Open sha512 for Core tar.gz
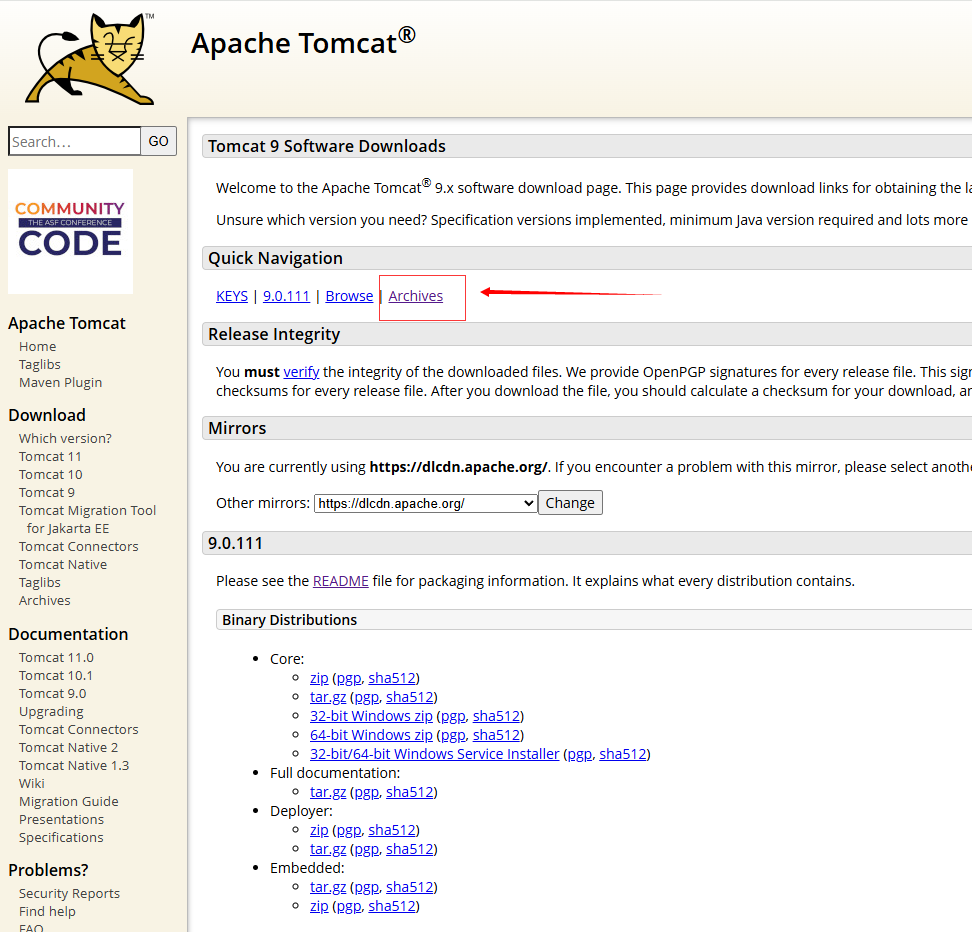972x932 pixels. (410, 697)
